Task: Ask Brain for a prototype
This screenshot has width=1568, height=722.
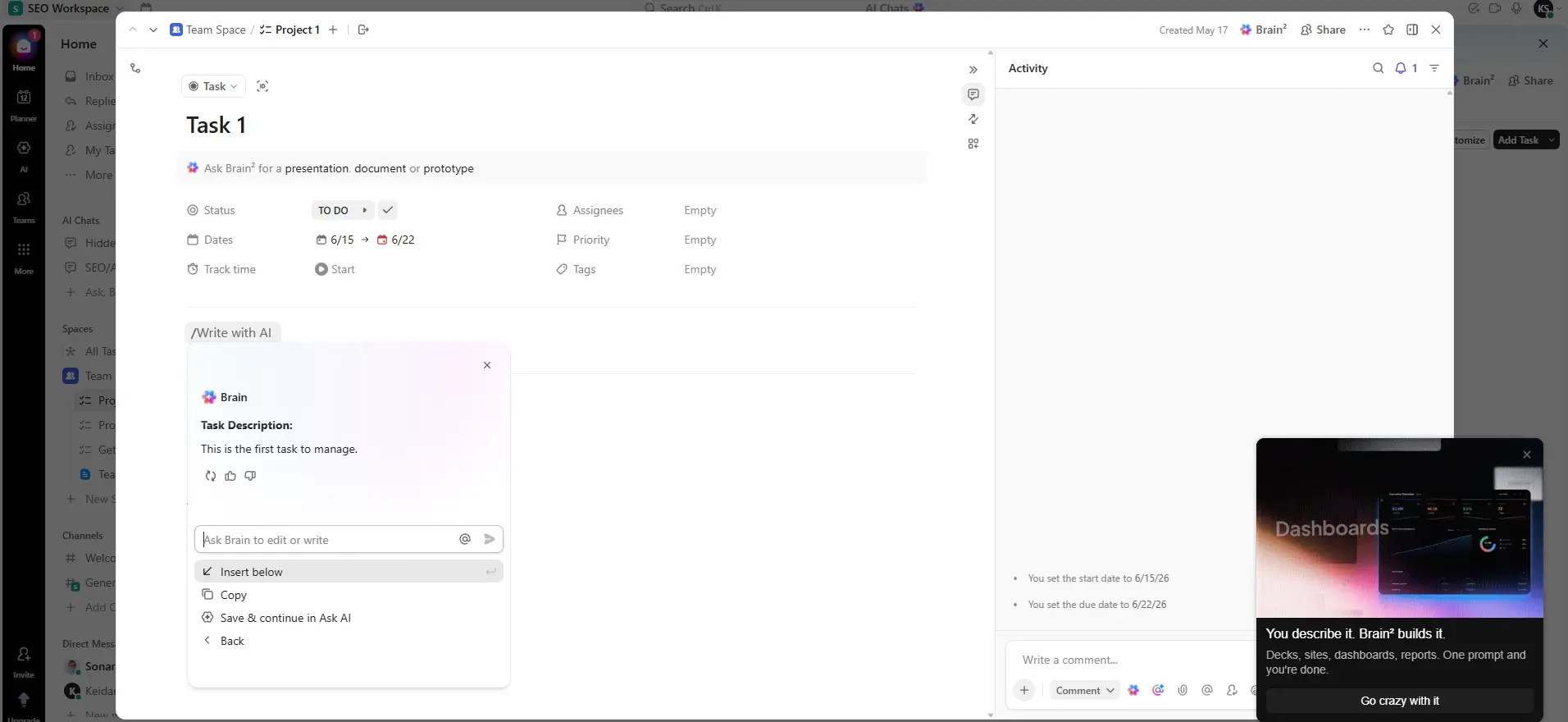Action: (449, 168)
